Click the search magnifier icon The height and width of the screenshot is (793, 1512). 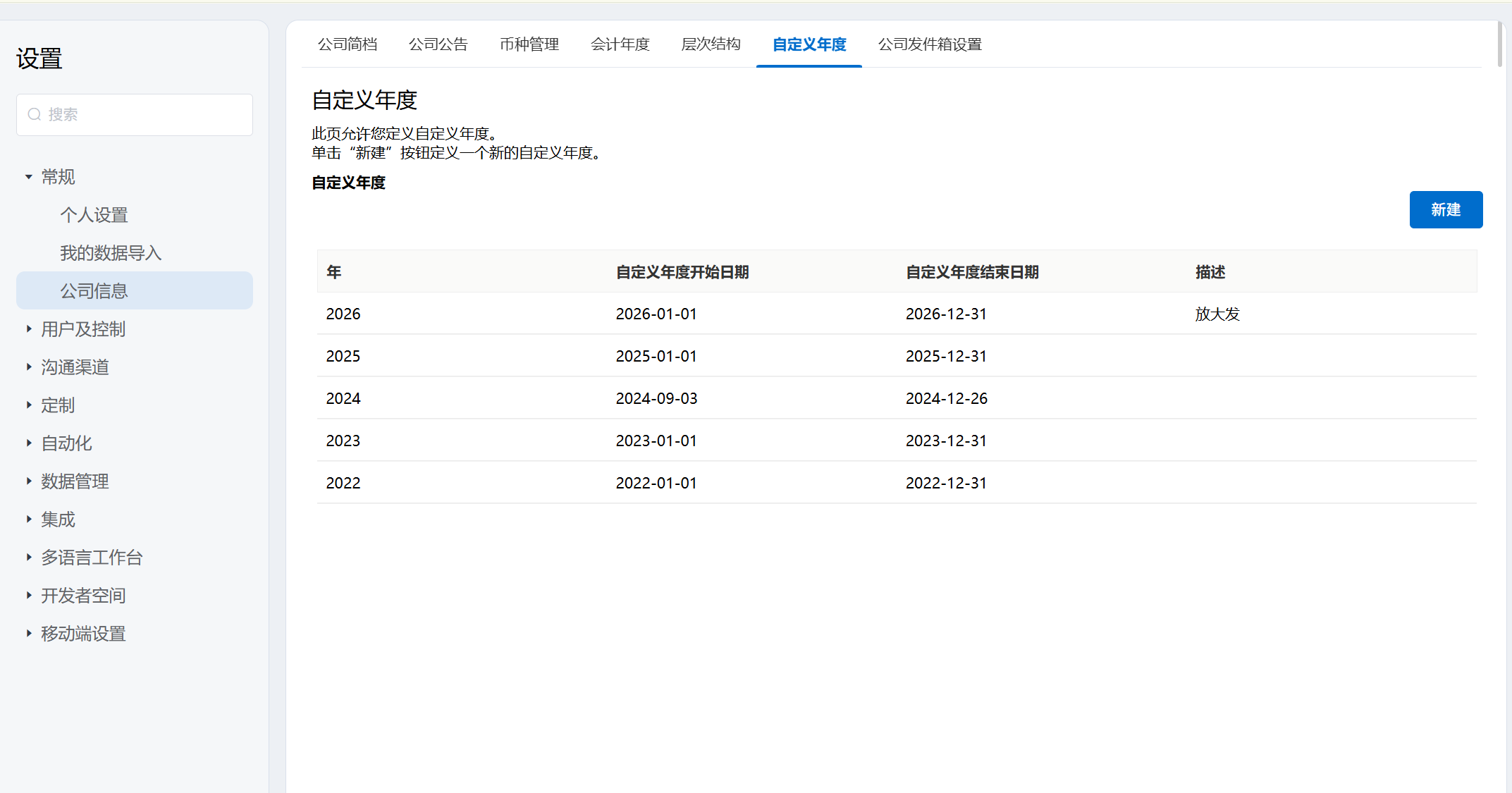34,114
